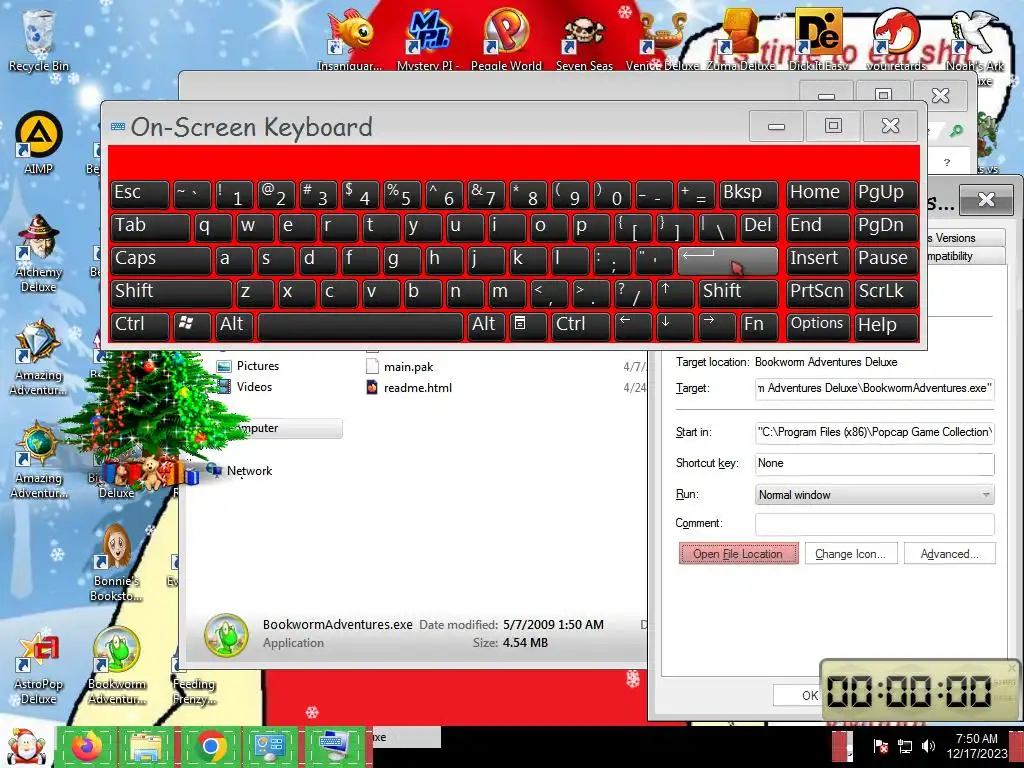Toggle the left Alt key
The width and height of the screenshot is (1024, 768).
pyautogui.click(x=234, y=325)
